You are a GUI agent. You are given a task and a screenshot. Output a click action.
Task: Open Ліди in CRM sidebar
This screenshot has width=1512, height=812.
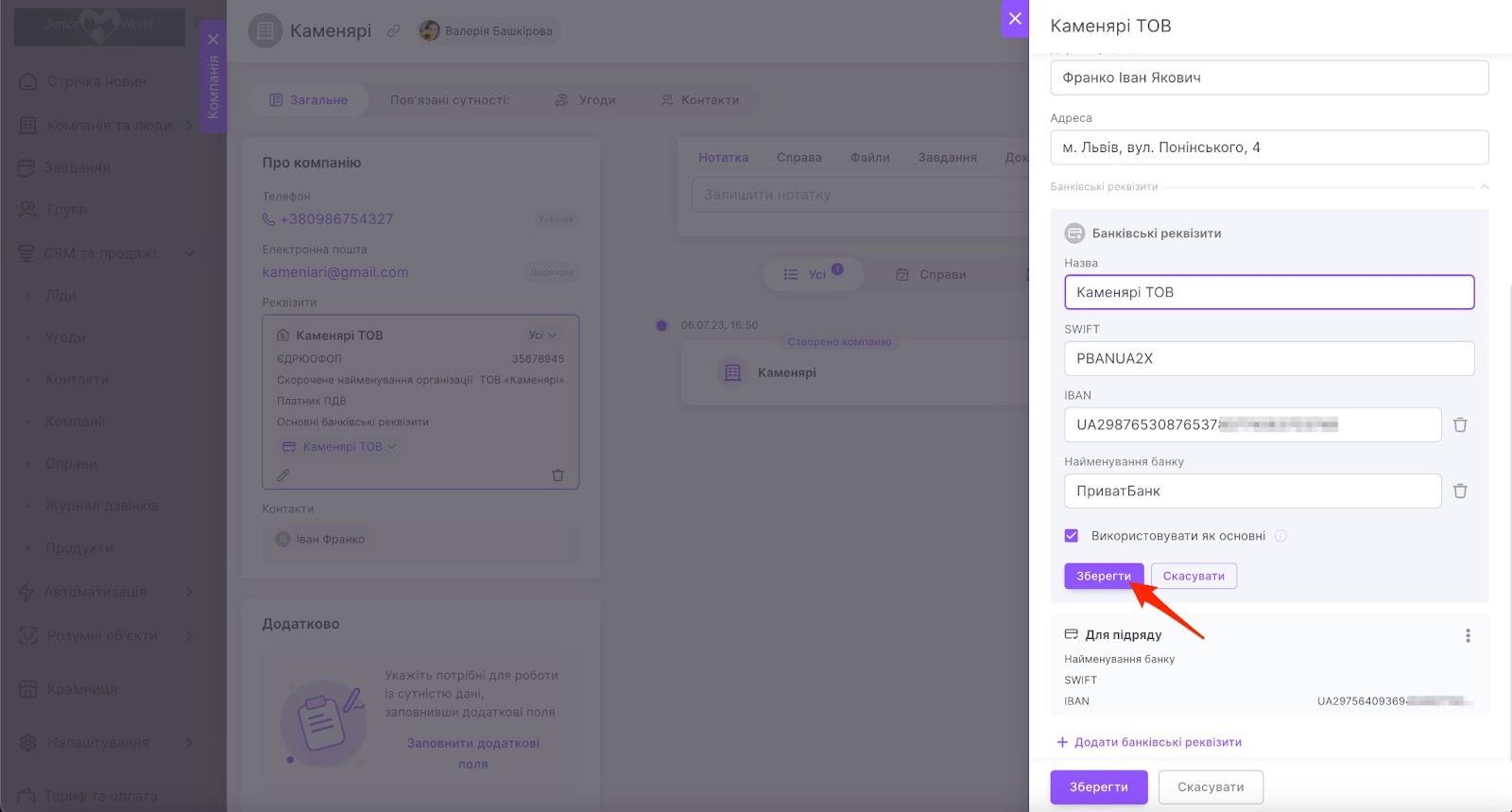pyautogui.click(x=60, y=295)
